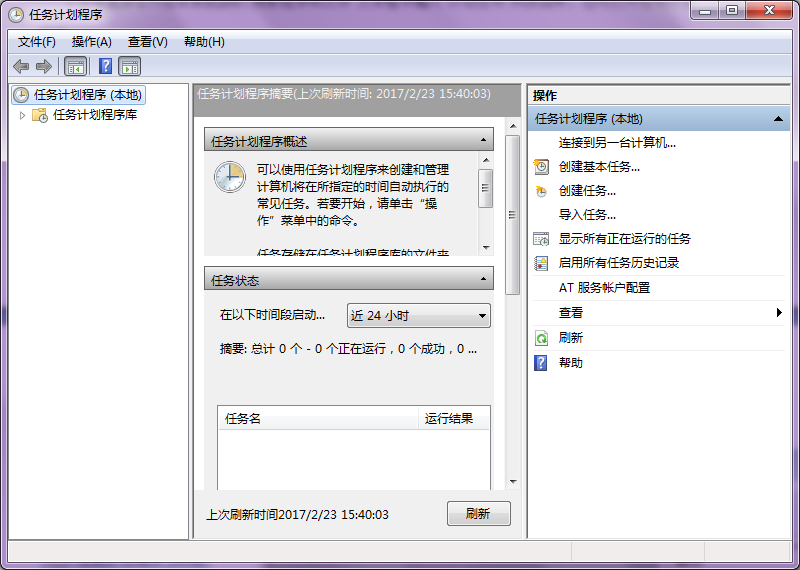Click the blue 帮助 question mark icon in the actions pane

click(541, 363)
